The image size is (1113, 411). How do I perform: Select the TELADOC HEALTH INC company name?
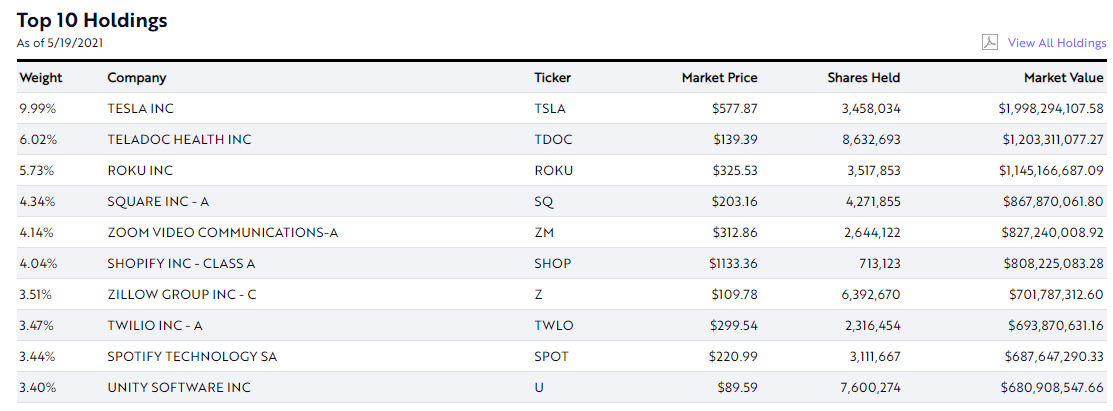(x=179, y=139)
